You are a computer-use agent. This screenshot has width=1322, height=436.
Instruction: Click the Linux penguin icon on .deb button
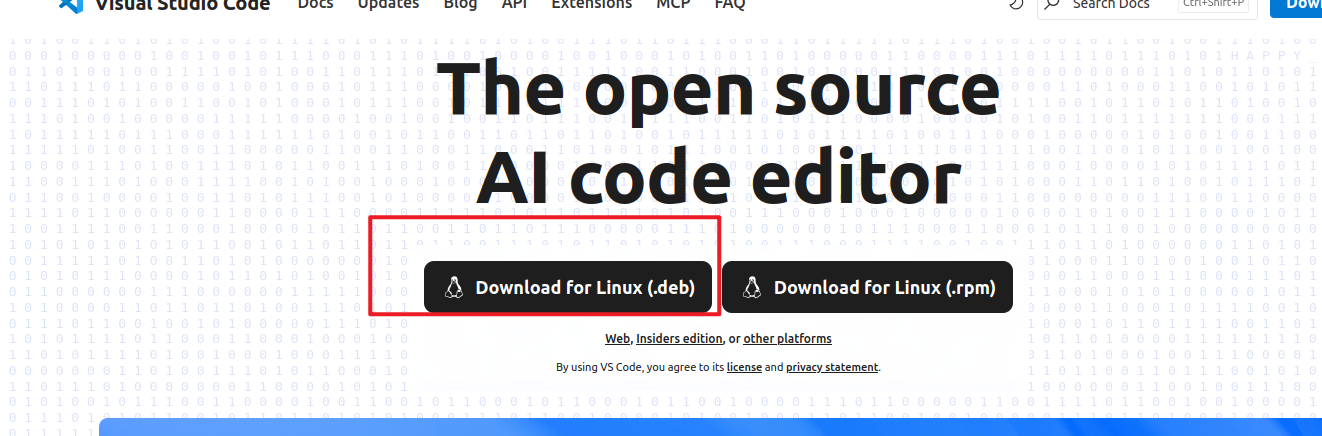454,288
